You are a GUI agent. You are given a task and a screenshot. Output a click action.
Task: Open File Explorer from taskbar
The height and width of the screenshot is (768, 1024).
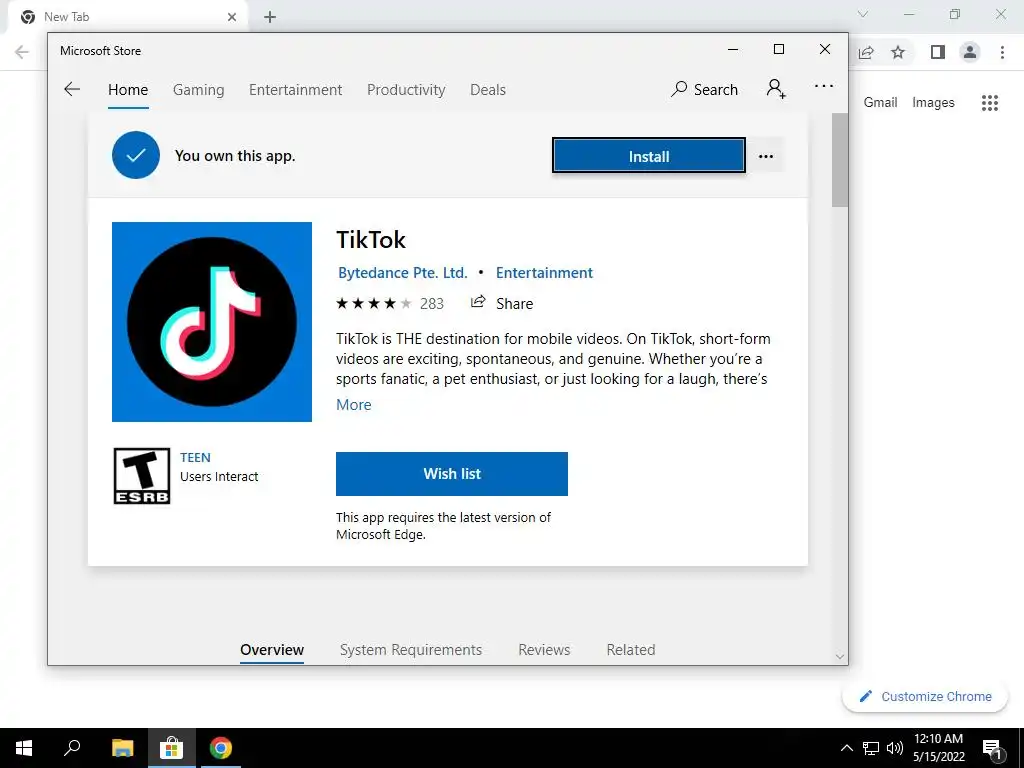click(122, 748)
